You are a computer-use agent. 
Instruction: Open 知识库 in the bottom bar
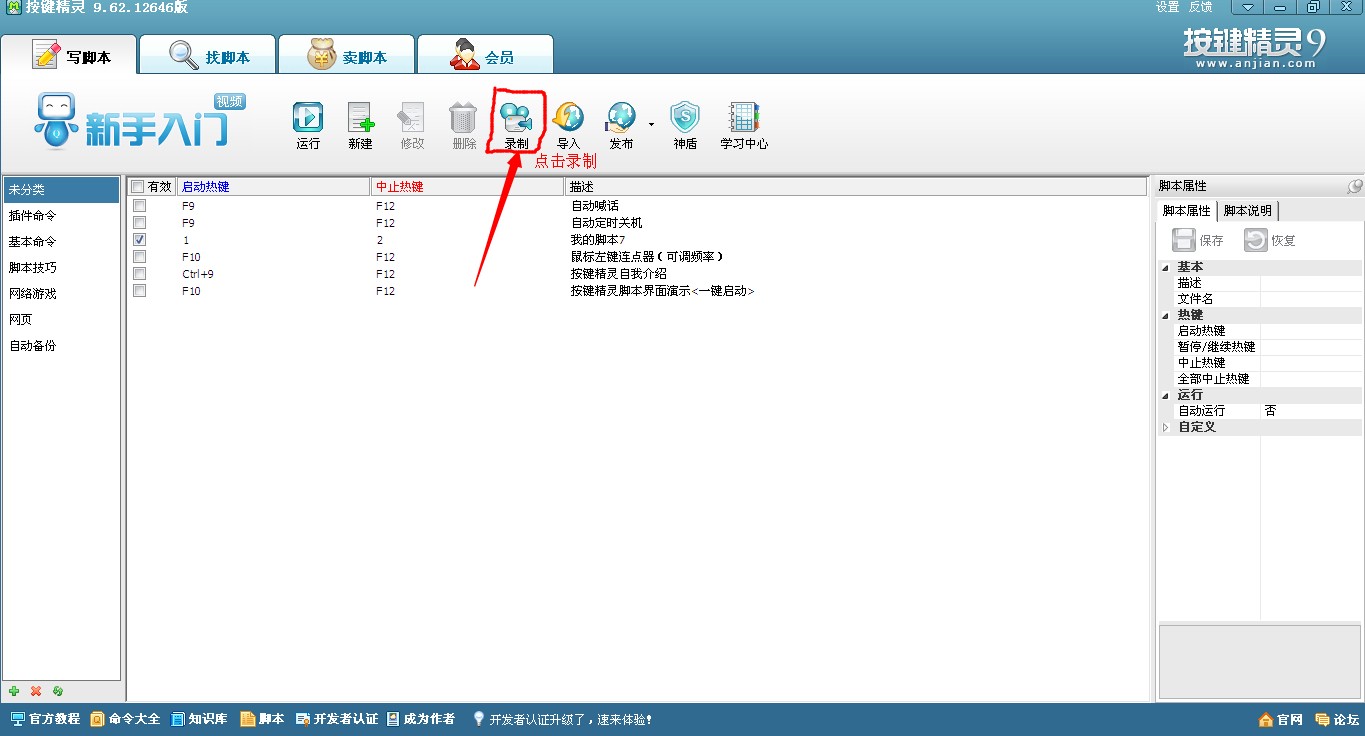tap(200, 719)
